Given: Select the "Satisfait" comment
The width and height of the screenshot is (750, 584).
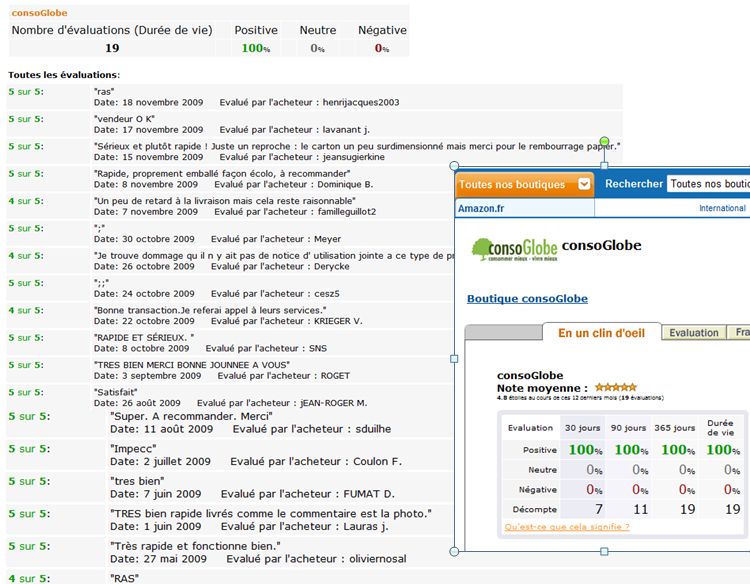Looking at the screenshot, I should pos(116,392).
